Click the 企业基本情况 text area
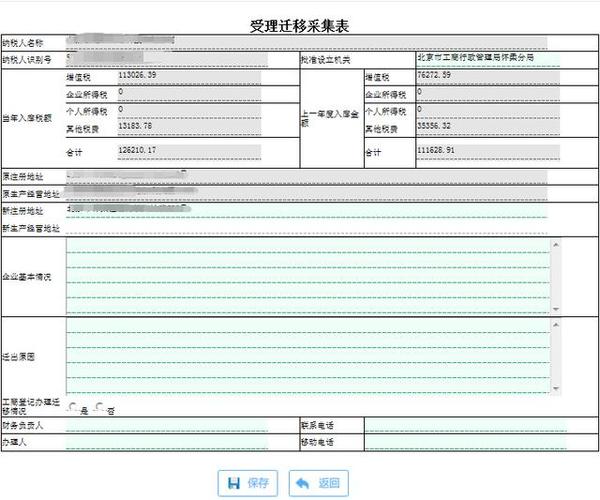Viewport: 600px width, 500px height. (x=308, y=277)
